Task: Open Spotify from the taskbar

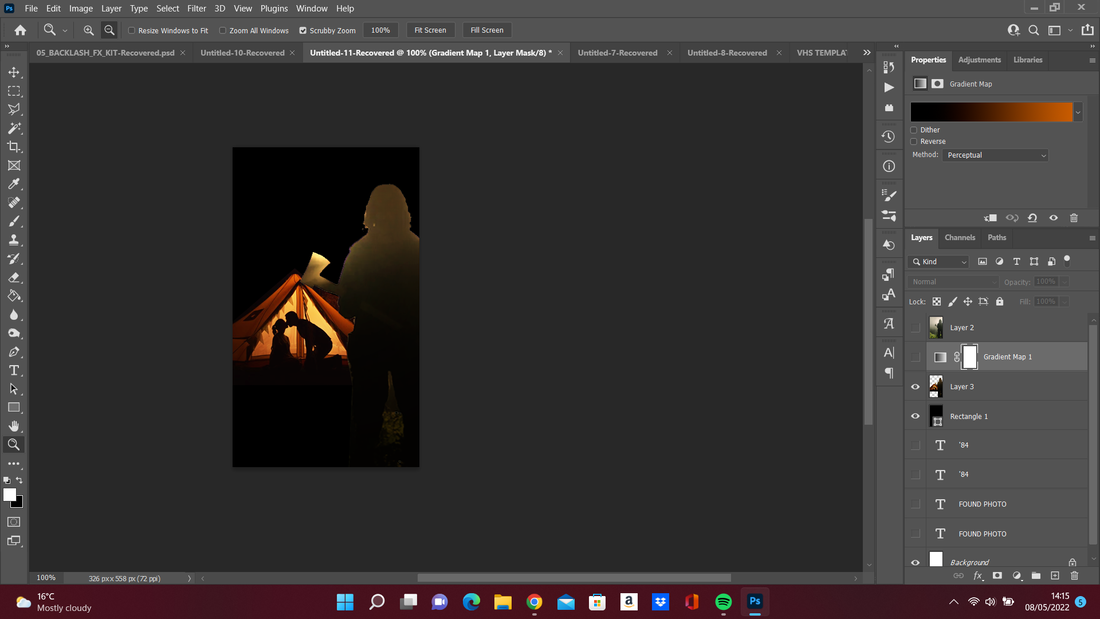Action: click(723, 601)
